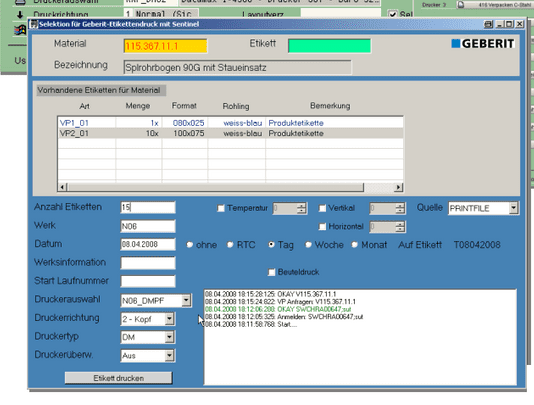This screenshot has height=405, width=534.
Task: Pick the Monat radio option
Action: coord(355,245)
